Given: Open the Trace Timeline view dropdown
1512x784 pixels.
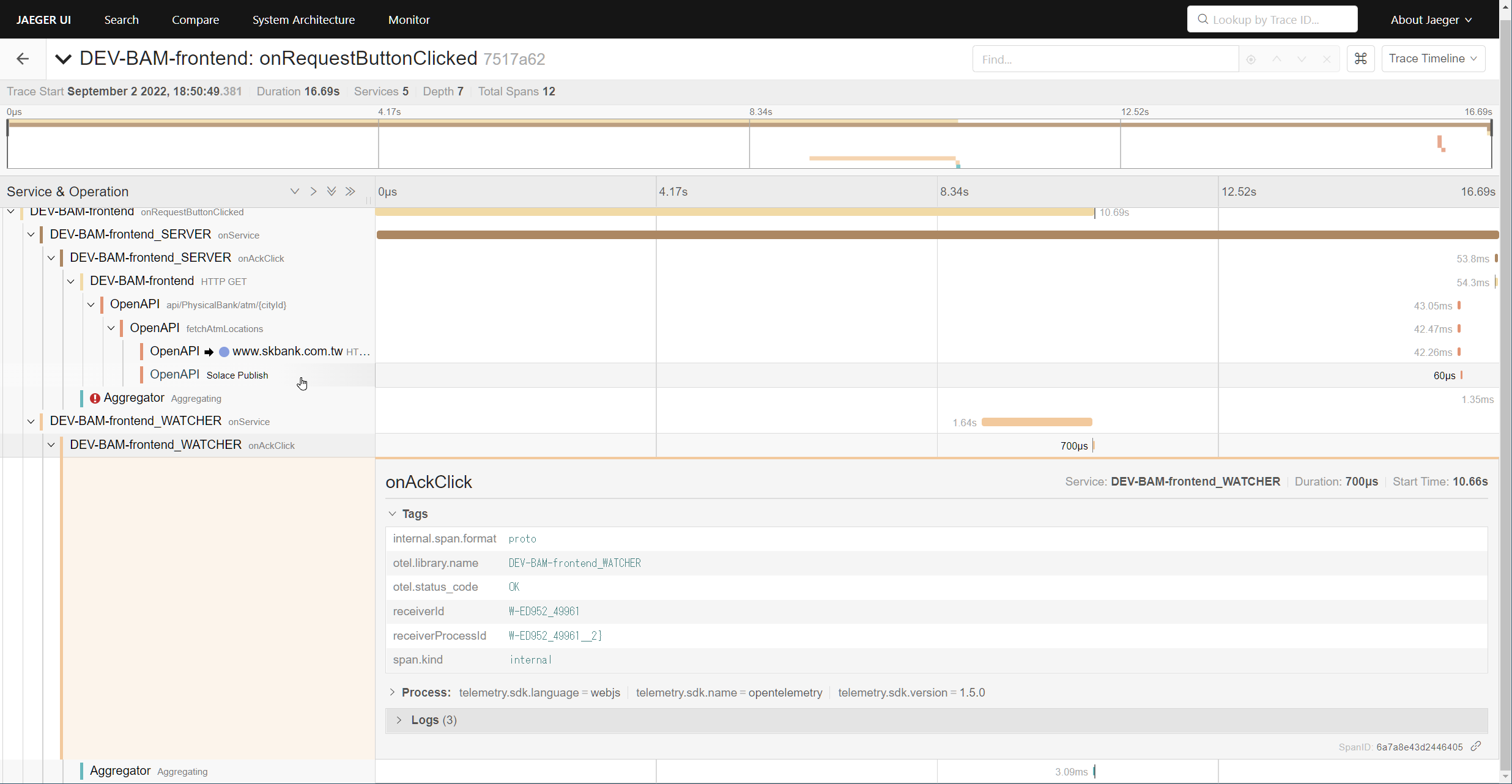Looking at the screenshot, I should pyautogui.click(x=1432, y=59).
